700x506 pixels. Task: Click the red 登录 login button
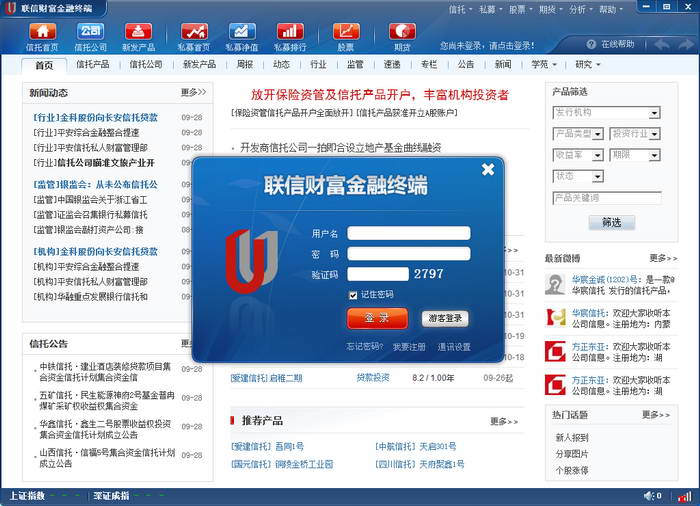377,318
